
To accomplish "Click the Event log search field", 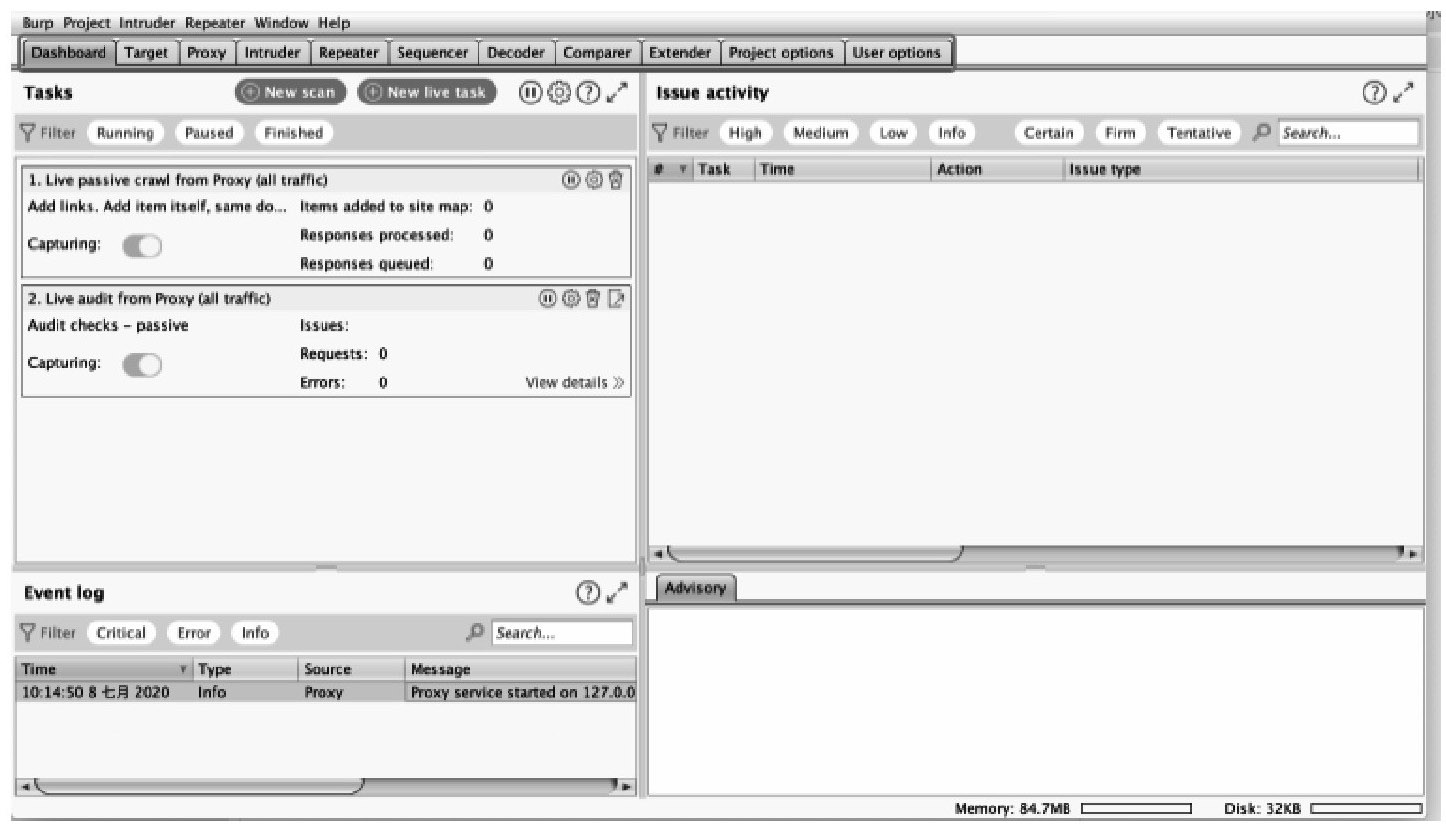I will (x=562, y=633).
